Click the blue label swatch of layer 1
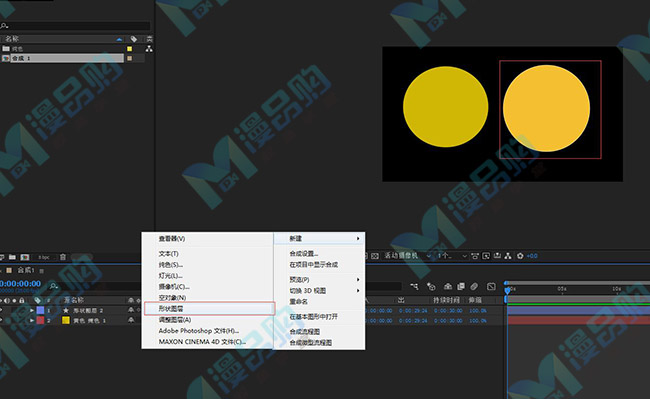The width and height of the screenshot is (650, 399). coord(40,310)
